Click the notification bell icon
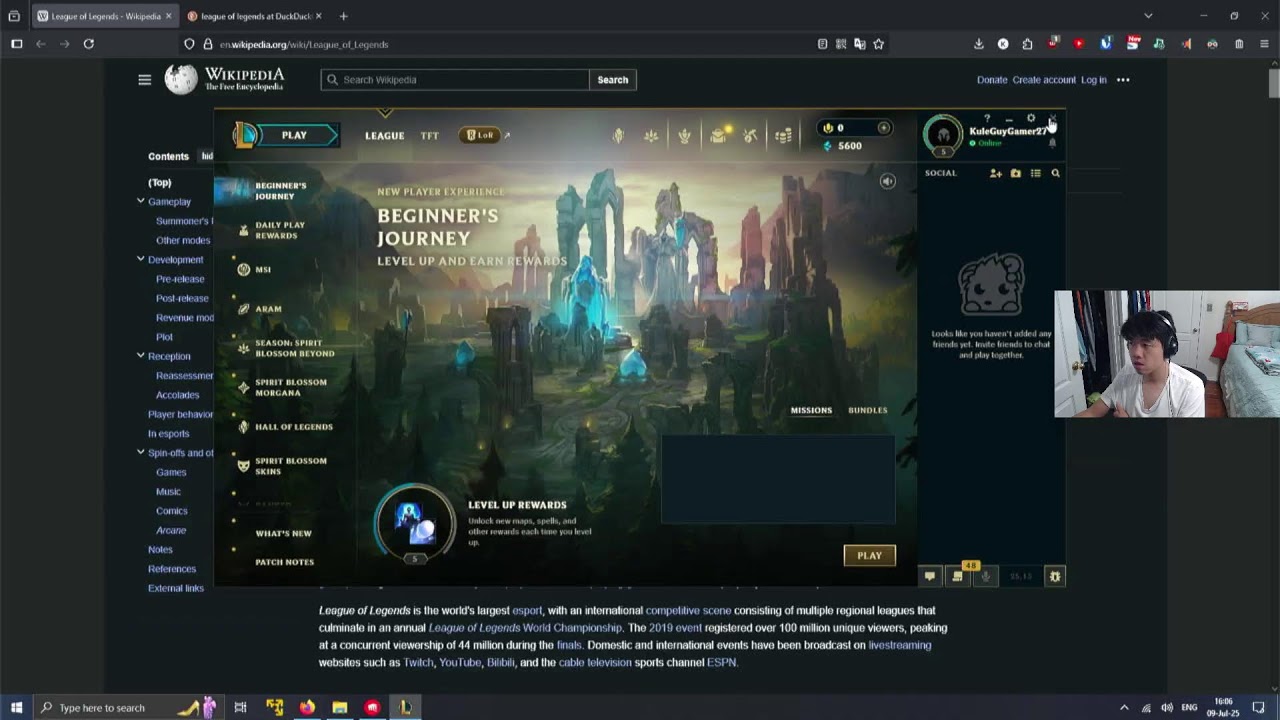 point(1052,144)
